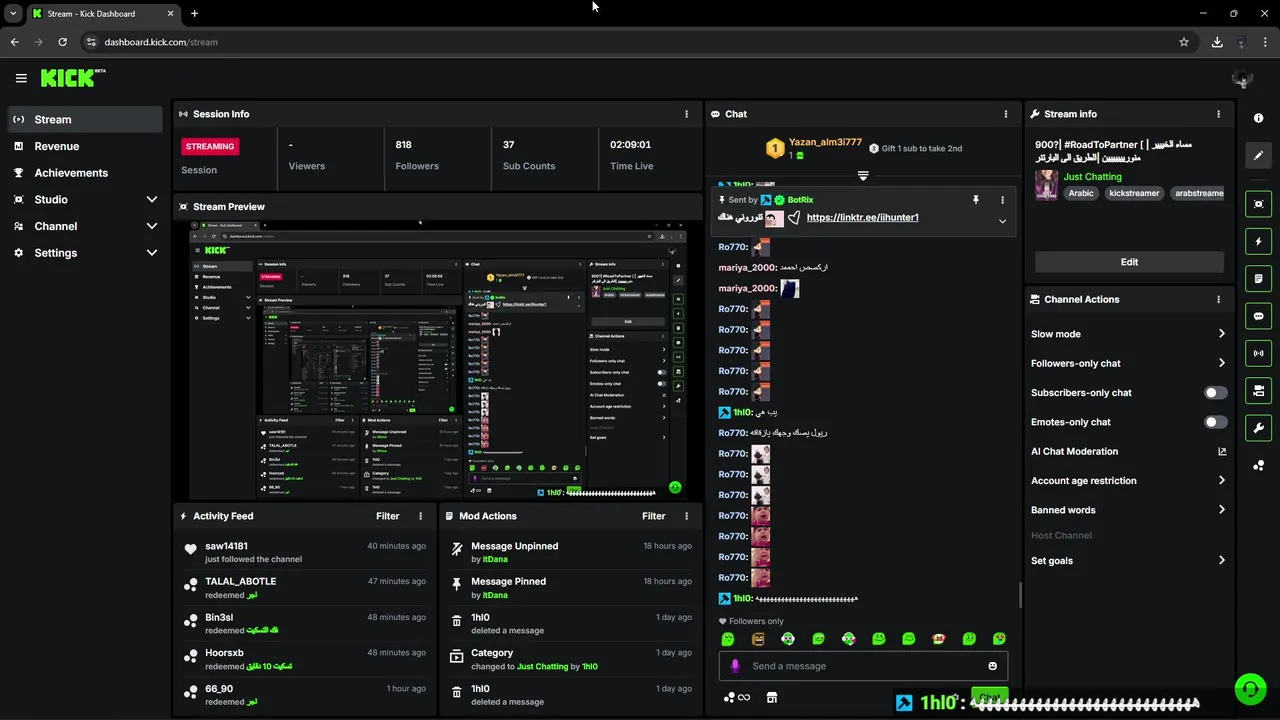Open Achievements in the left sidebar
The height and width of the screenshot is (720, 1280).
(85, 173)
